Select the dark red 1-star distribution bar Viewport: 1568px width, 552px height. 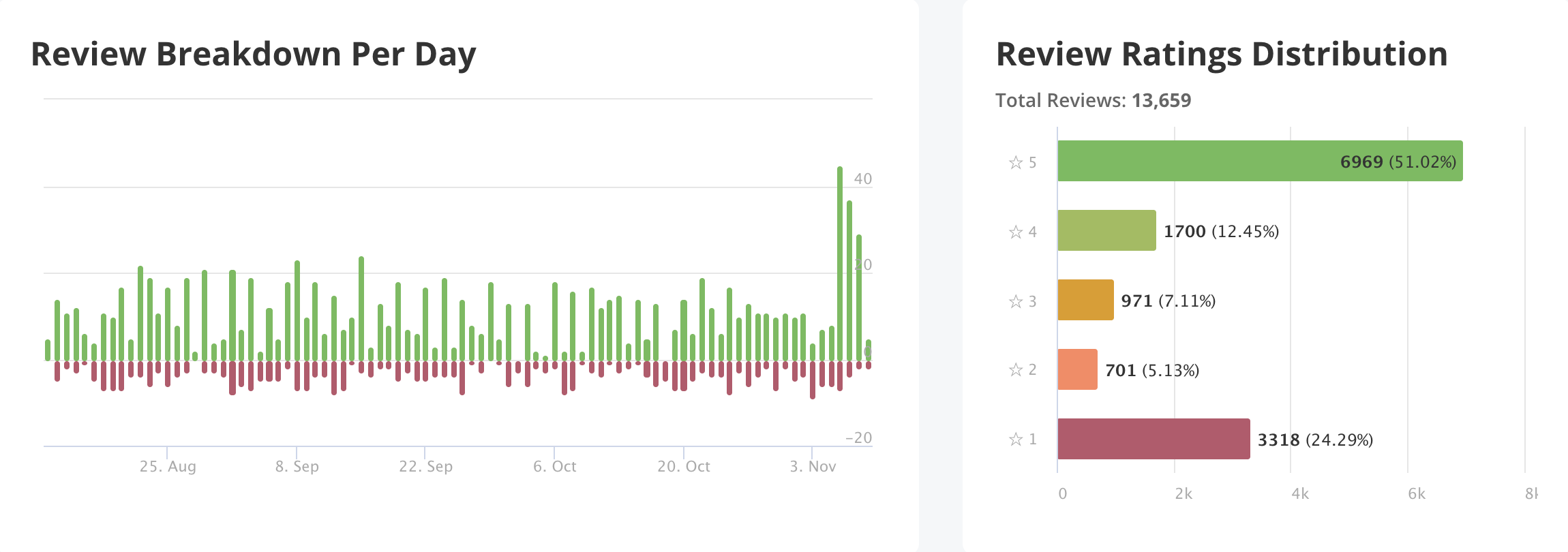click(1154, 439)
